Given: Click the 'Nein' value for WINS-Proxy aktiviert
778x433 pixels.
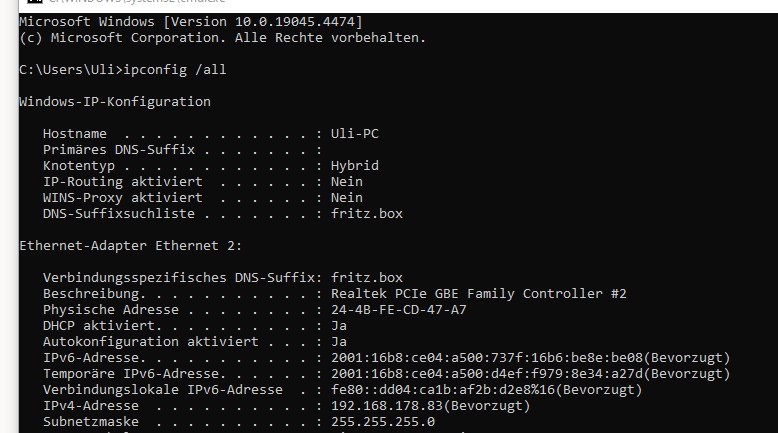Looking at the screenshot, I should [x=347, y=198].
